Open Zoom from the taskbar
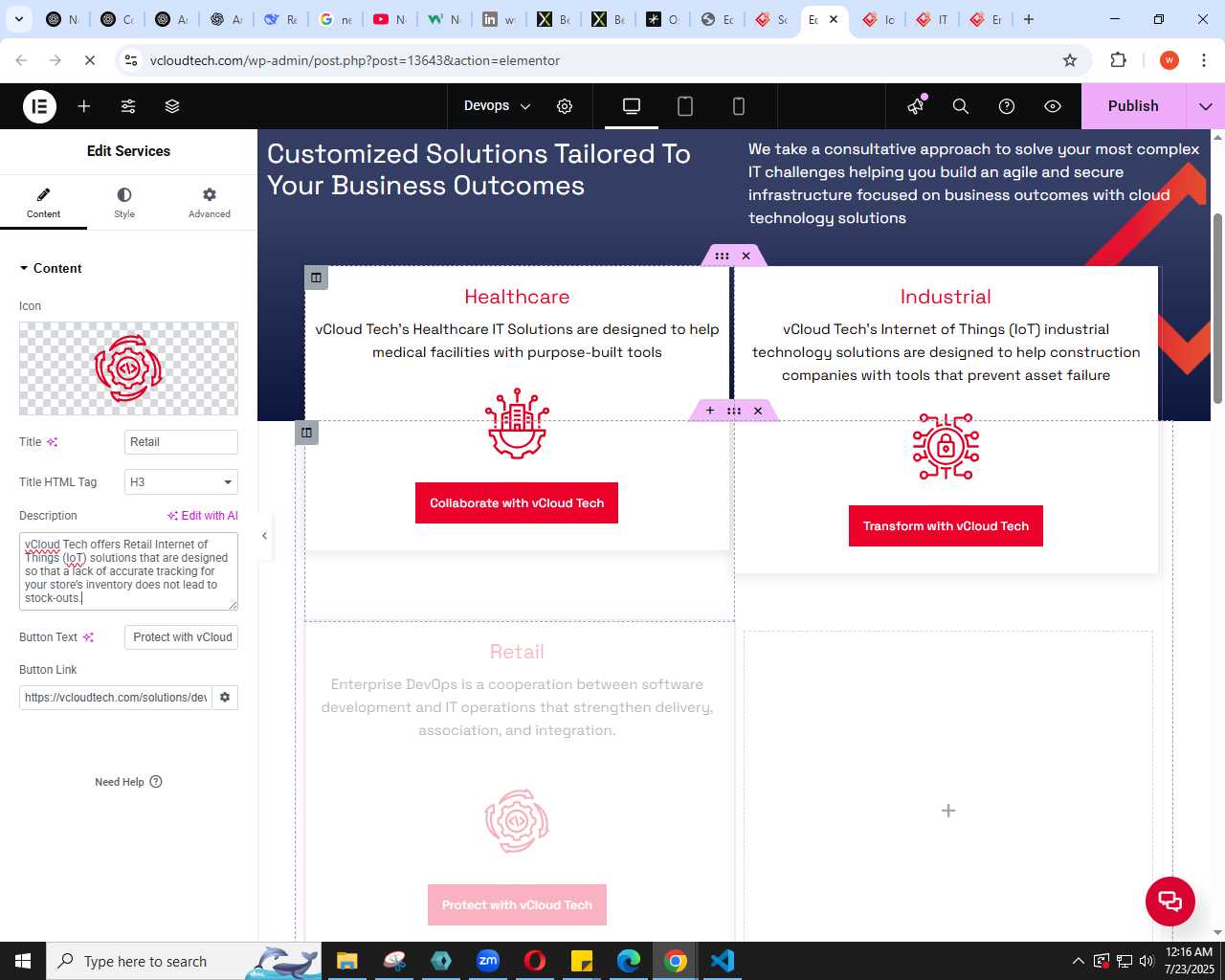Image resolution: width=1225 pixels, height=980 pixels. (488, 961)
